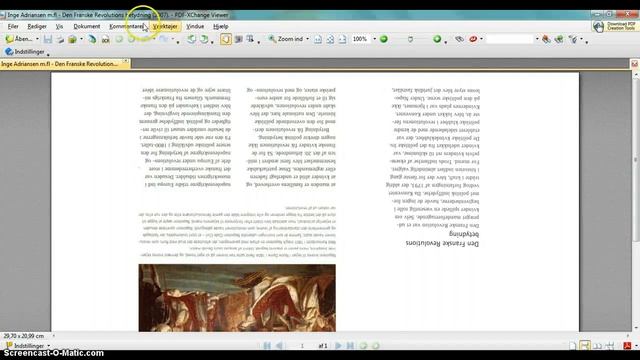Click the zoom slider handle
Screen dimensions: 640x360
pyautogui.click(x=410, y=39)
